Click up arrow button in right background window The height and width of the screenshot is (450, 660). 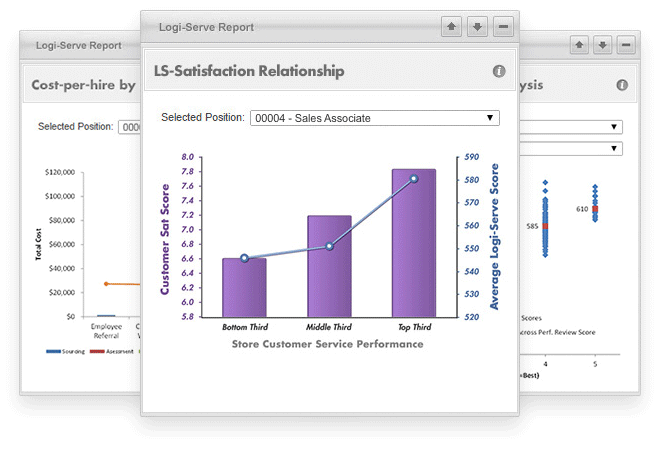pos(579,45)
